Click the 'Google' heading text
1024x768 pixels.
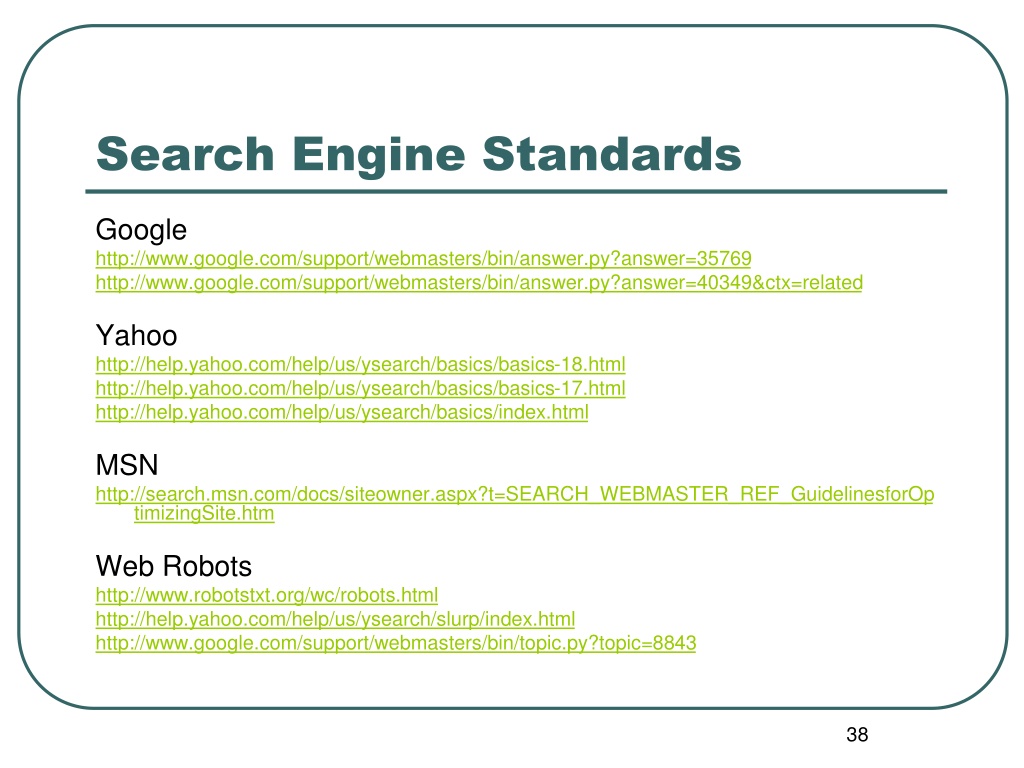coord(141,231)
